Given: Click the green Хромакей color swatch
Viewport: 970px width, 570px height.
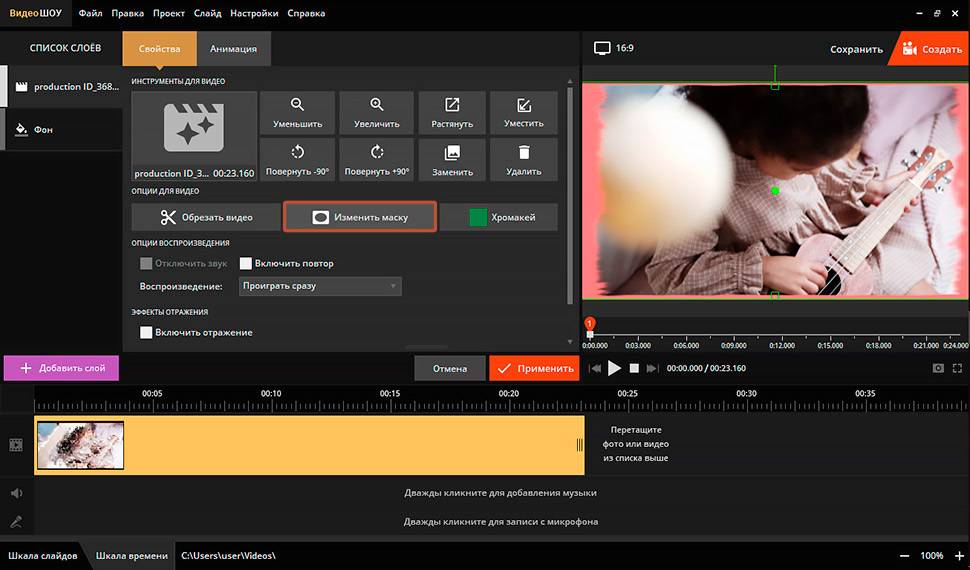Looking at the screenshot, I should click(x=478, y=217).
